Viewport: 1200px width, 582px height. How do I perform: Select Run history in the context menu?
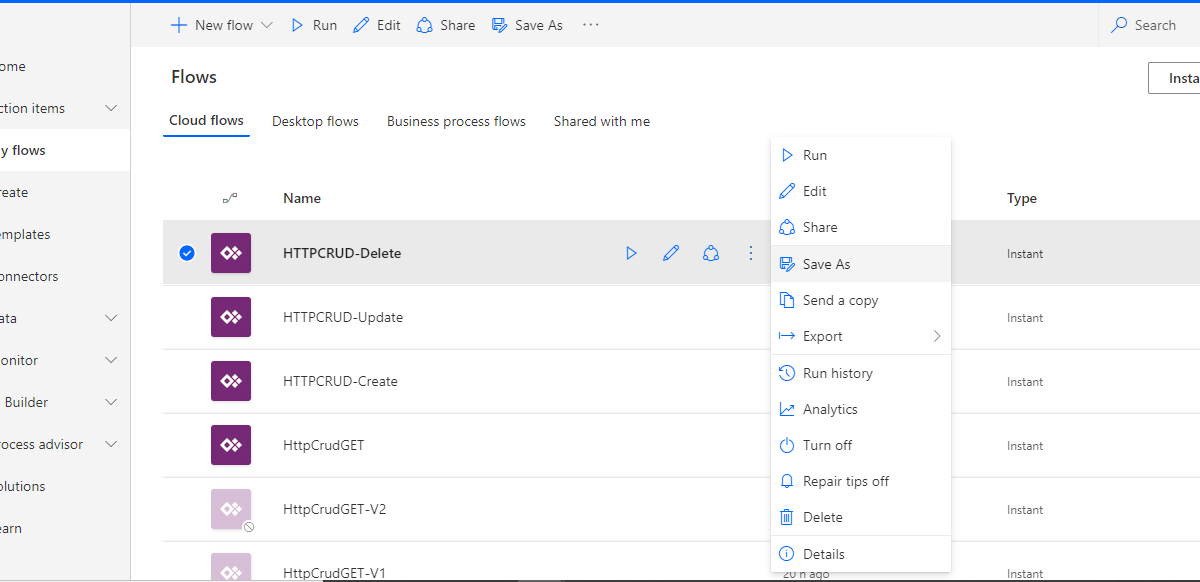(x=838, y=372)
